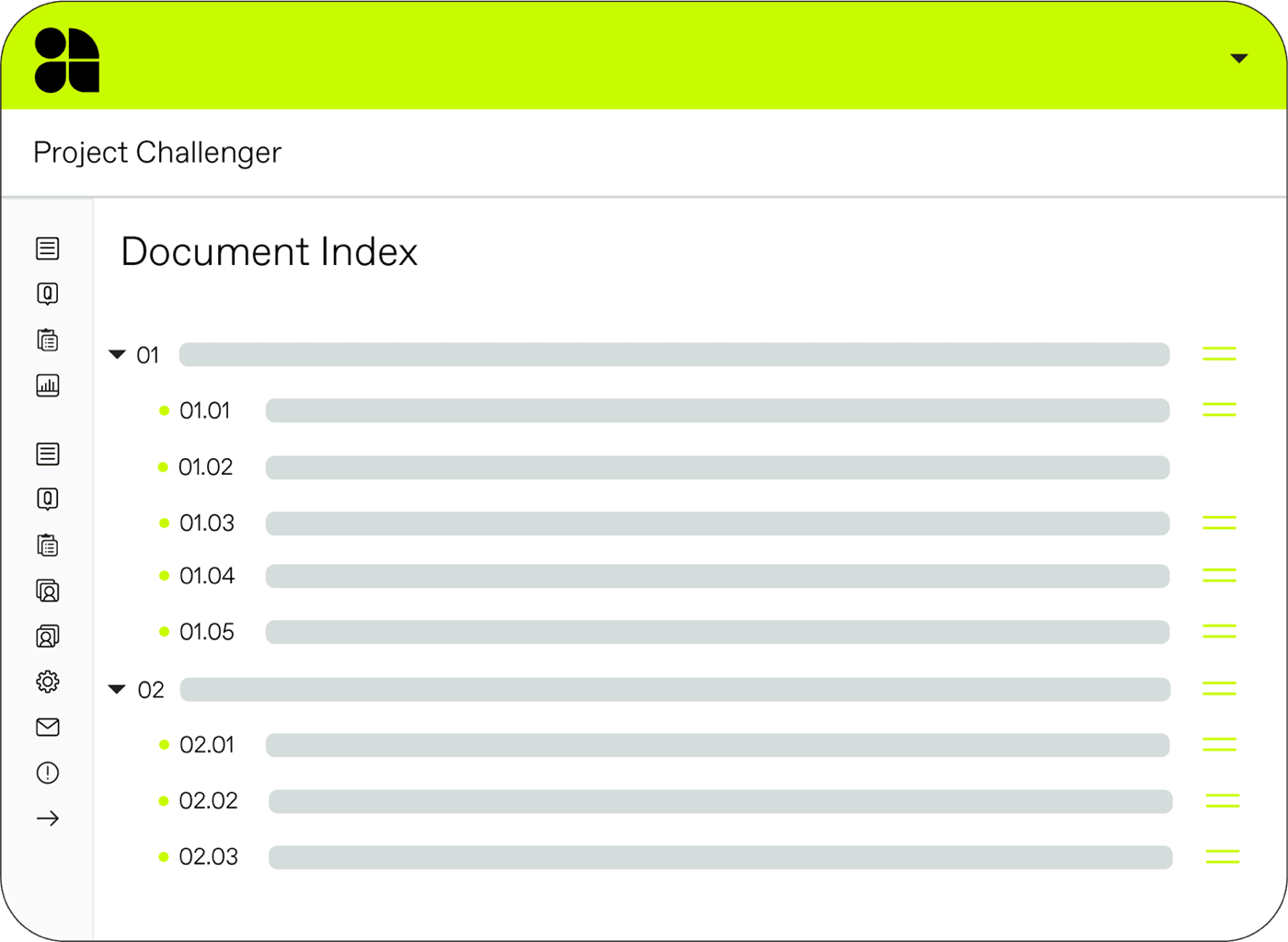The image size is (1288, 942).
Task: Click the green status dot beside 02.02
Action: [x=164, y=801]
